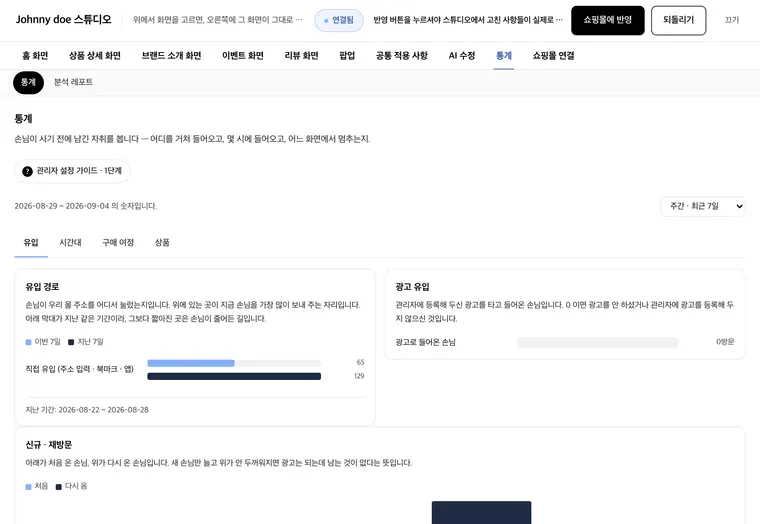Switch to the 분석 레포트 sub-tab
Viewport: 760px width, 524px height.
coord(73,82)
